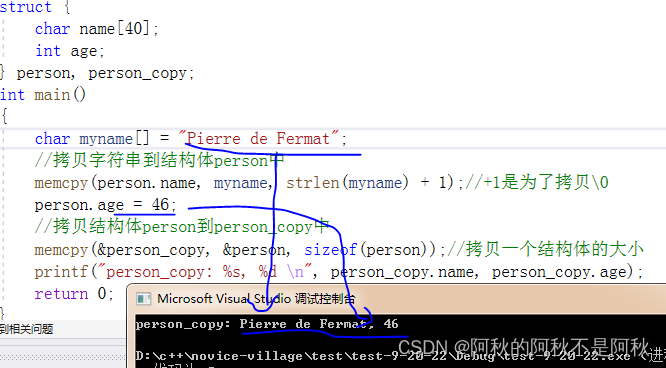The width and height of the screenshot is (666, 368).
Task: Click the comment '拷贝字符串到结构体person中'
Action: 169,160
